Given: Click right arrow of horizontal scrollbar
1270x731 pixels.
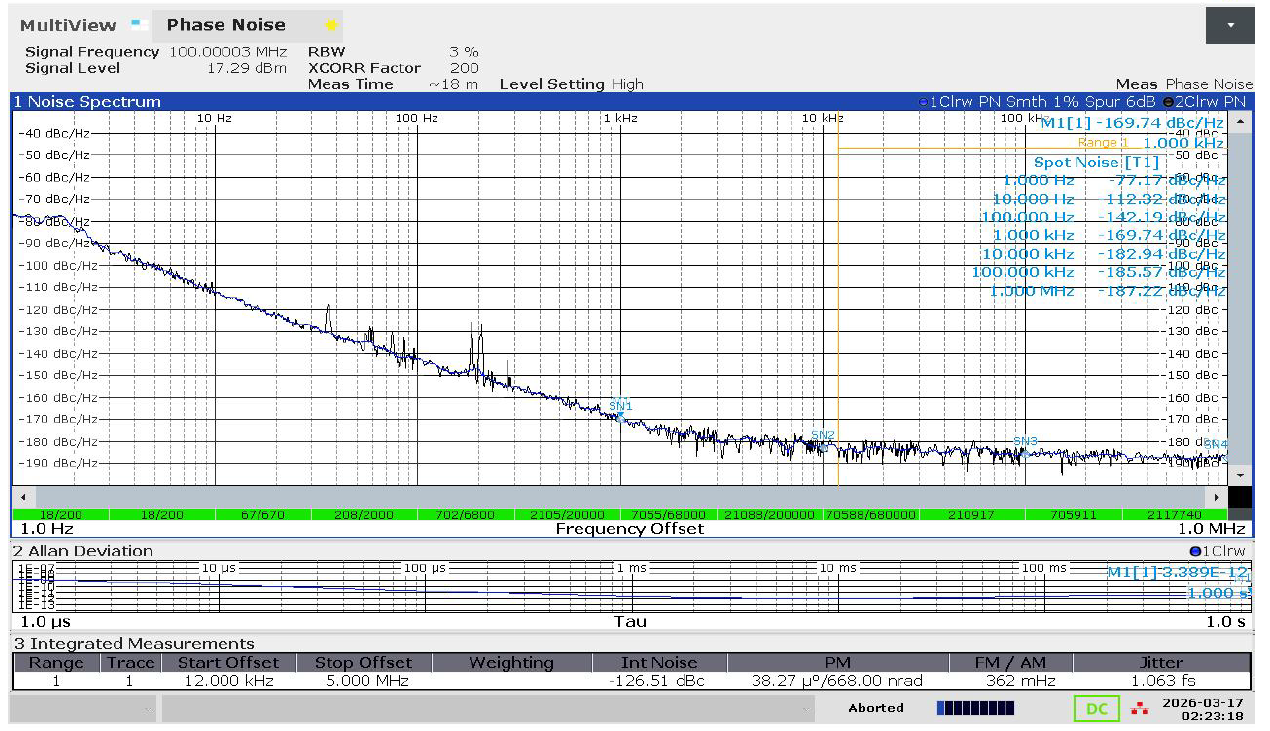Looking at the screenshot, I should [x=1217, y=497].
